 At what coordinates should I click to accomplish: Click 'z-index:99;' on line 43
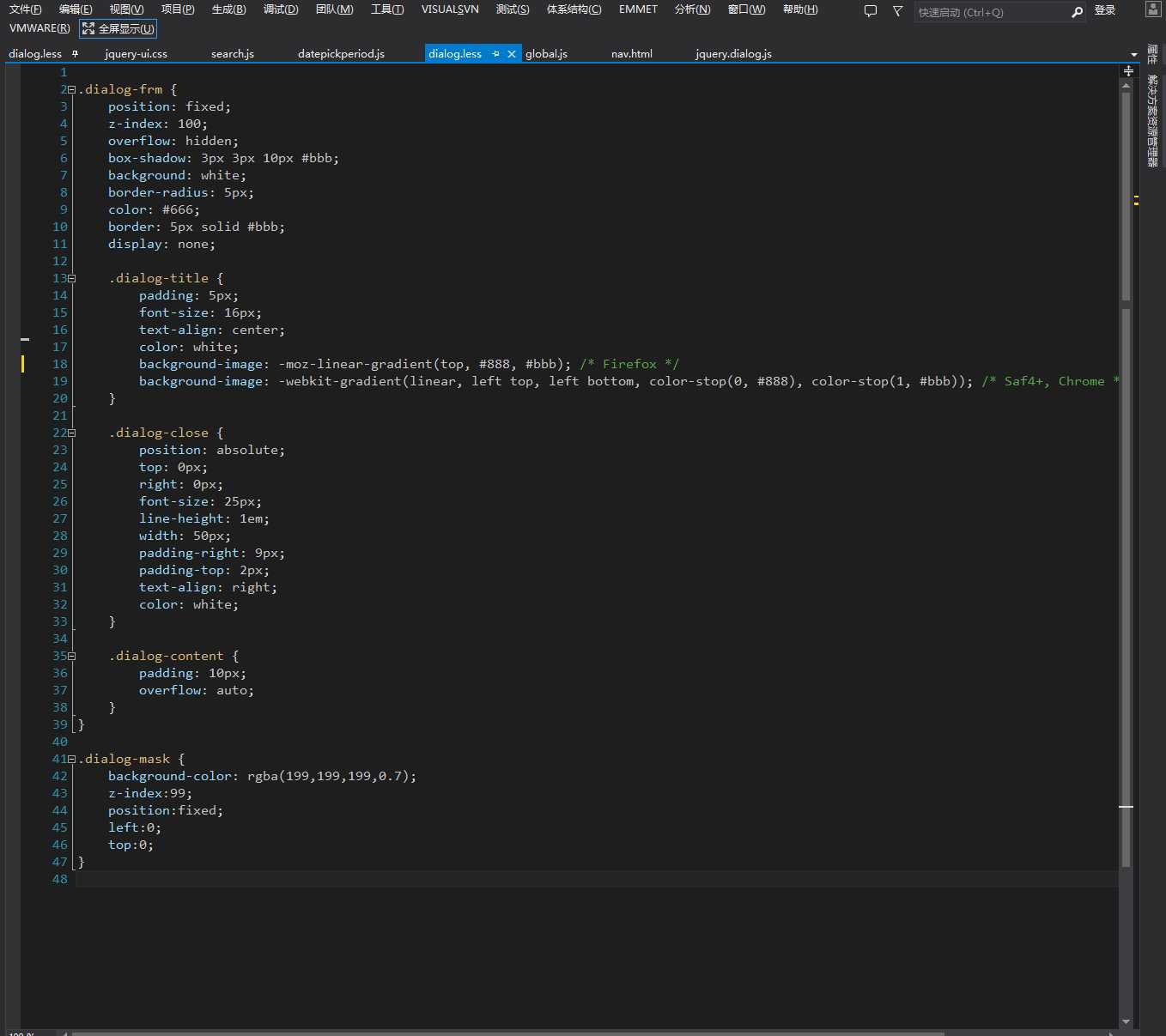tap(150, 793)
